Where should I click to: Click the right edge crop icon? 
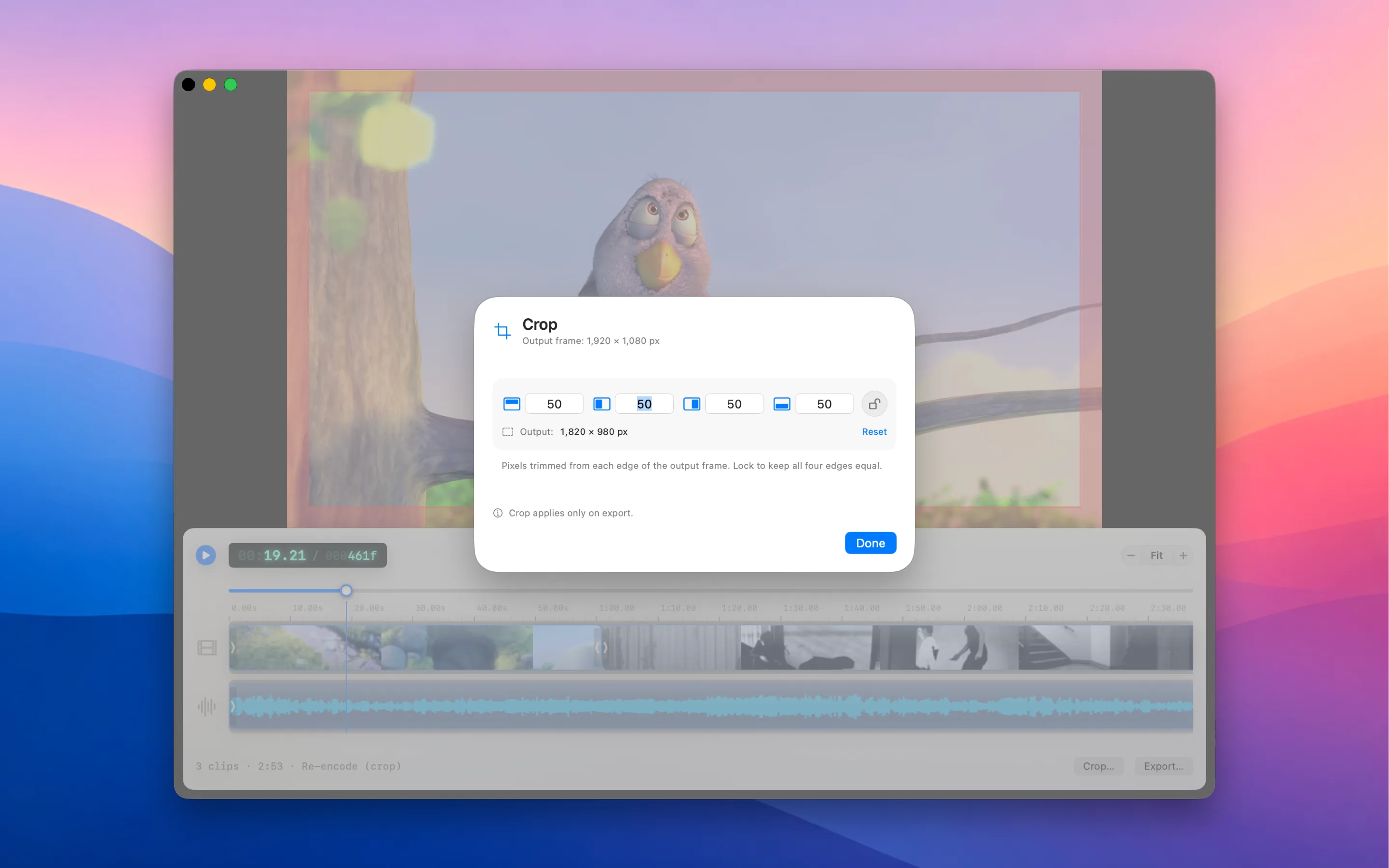[692, 404]
